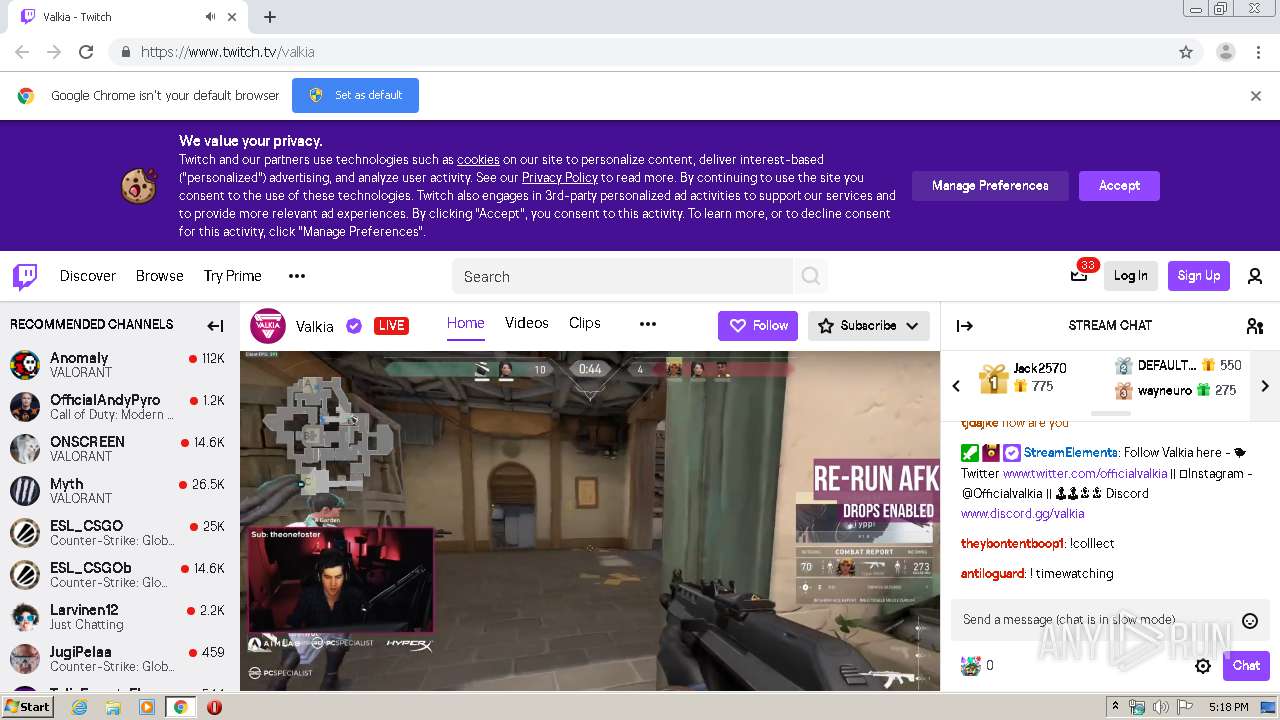This screenshot has width=1280, height=720.
Task: Open the top navigation more menu
Action: tap(297, 276)
